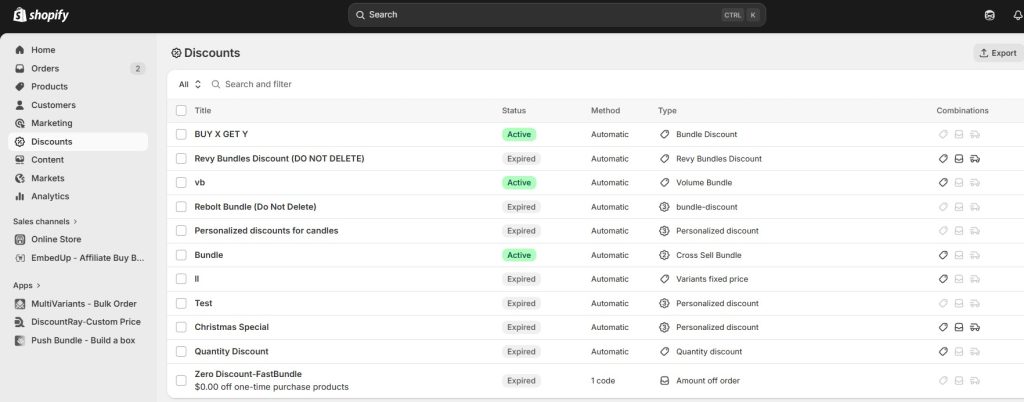
Task: Click the Export button
Action: click(x=998, y=53)
